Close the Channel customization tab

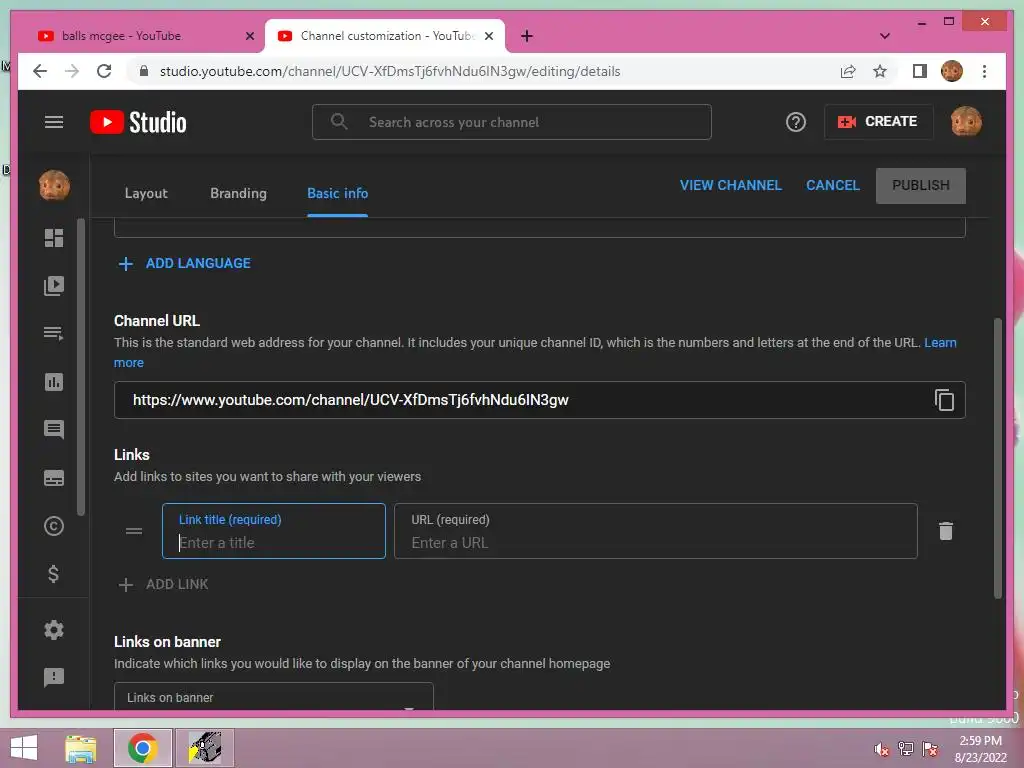click(x=489, y=37)
